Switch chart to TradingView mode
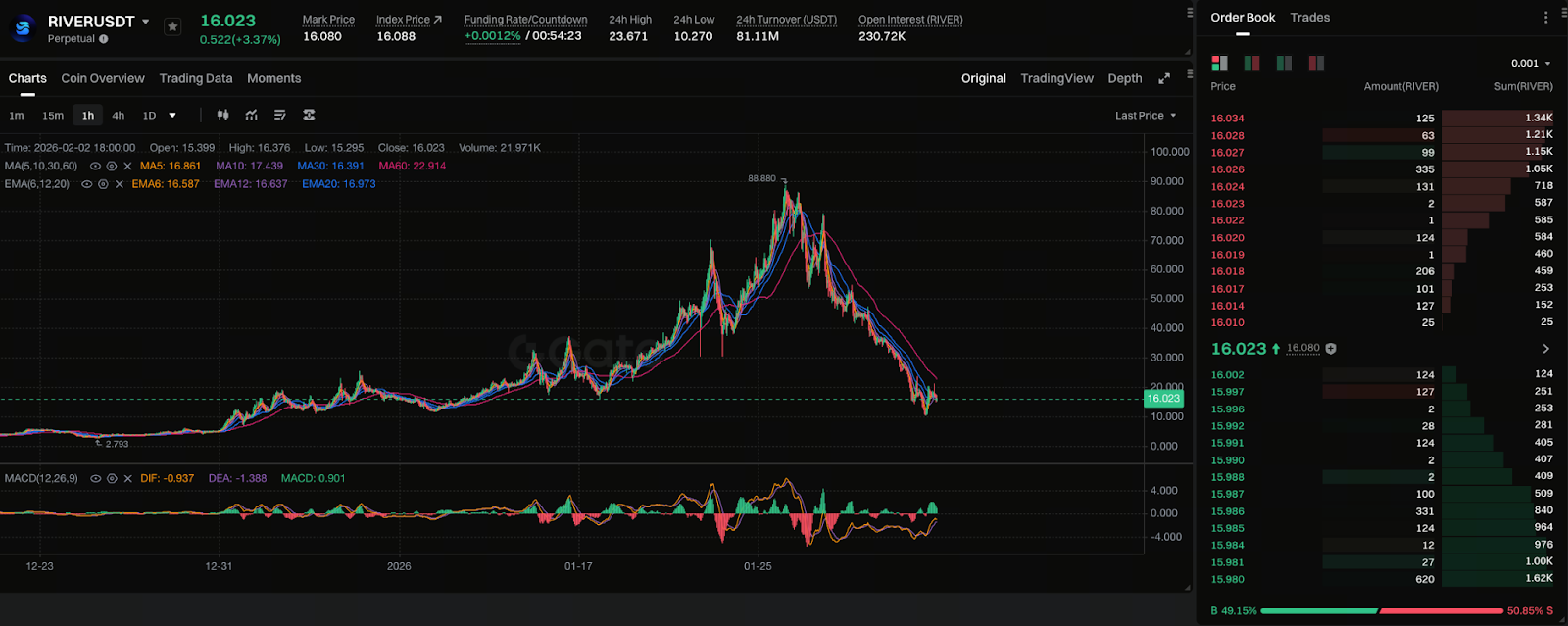This screenshot has height=626, width=1568. [x=1056, y=79]
